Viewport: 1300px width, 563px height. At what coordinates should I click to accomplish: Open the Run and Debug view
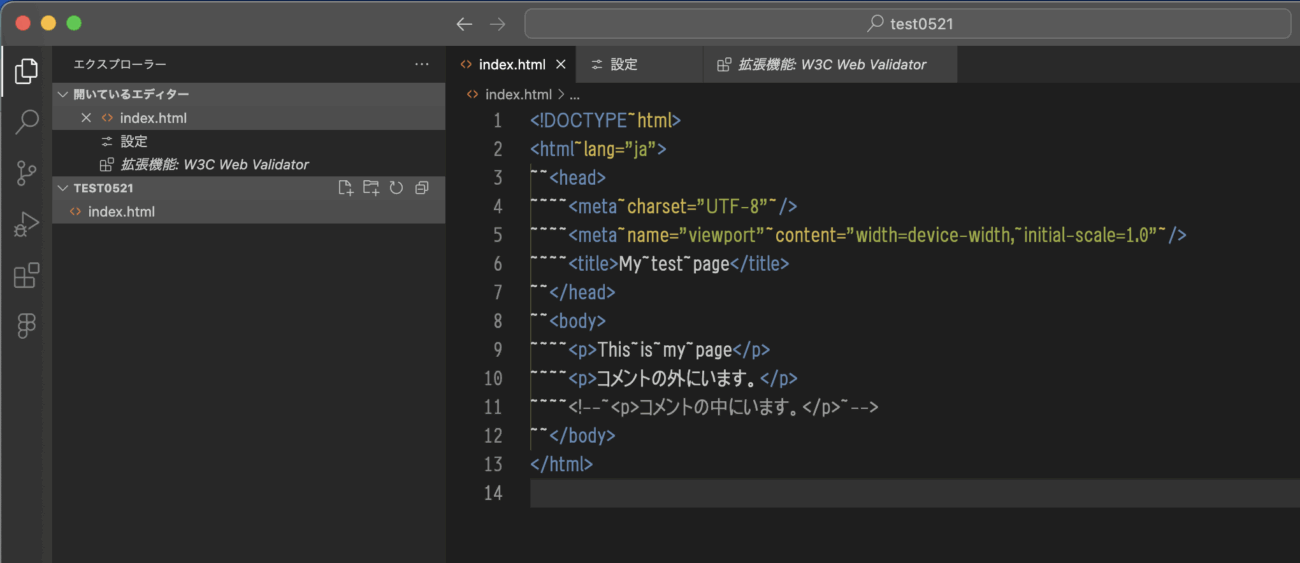(26, 225)
